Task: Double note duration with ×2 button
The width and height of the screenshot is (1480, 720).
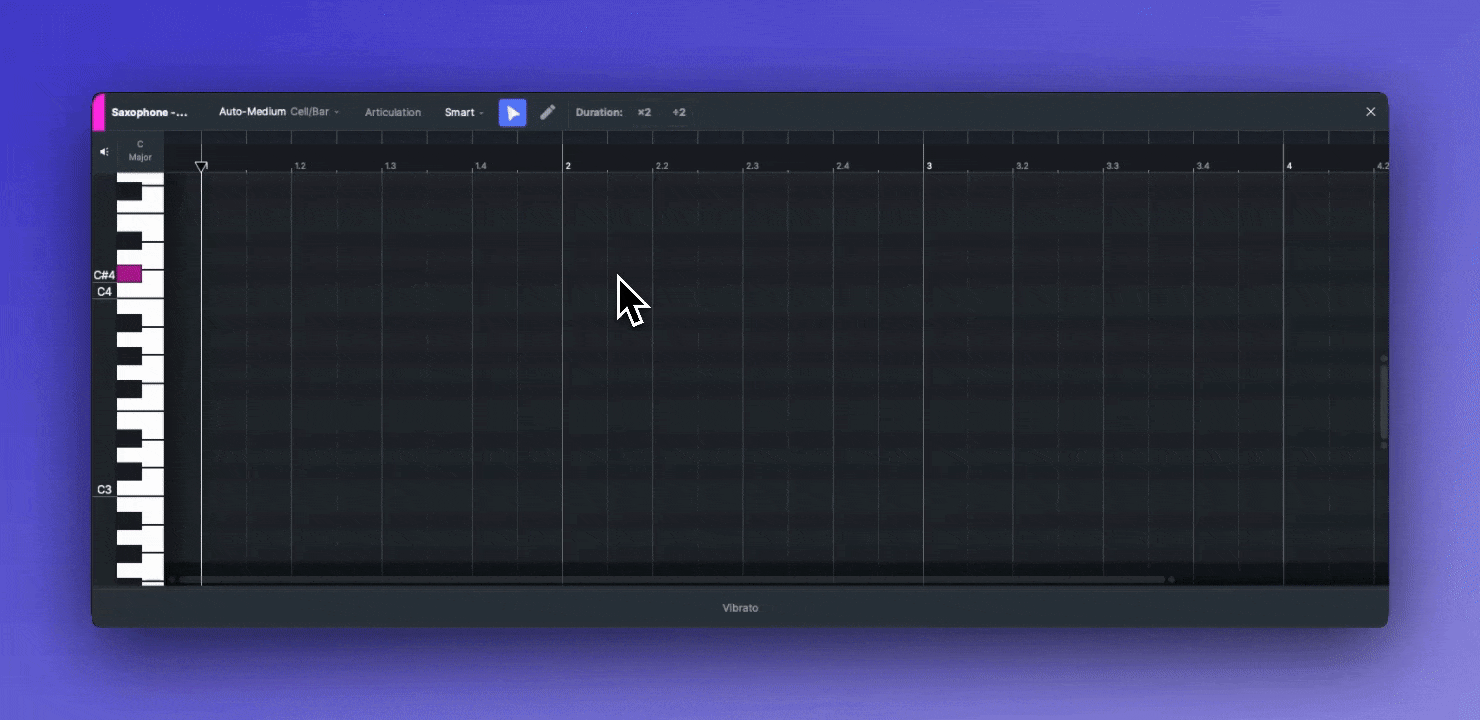Action: click(644, 113)
